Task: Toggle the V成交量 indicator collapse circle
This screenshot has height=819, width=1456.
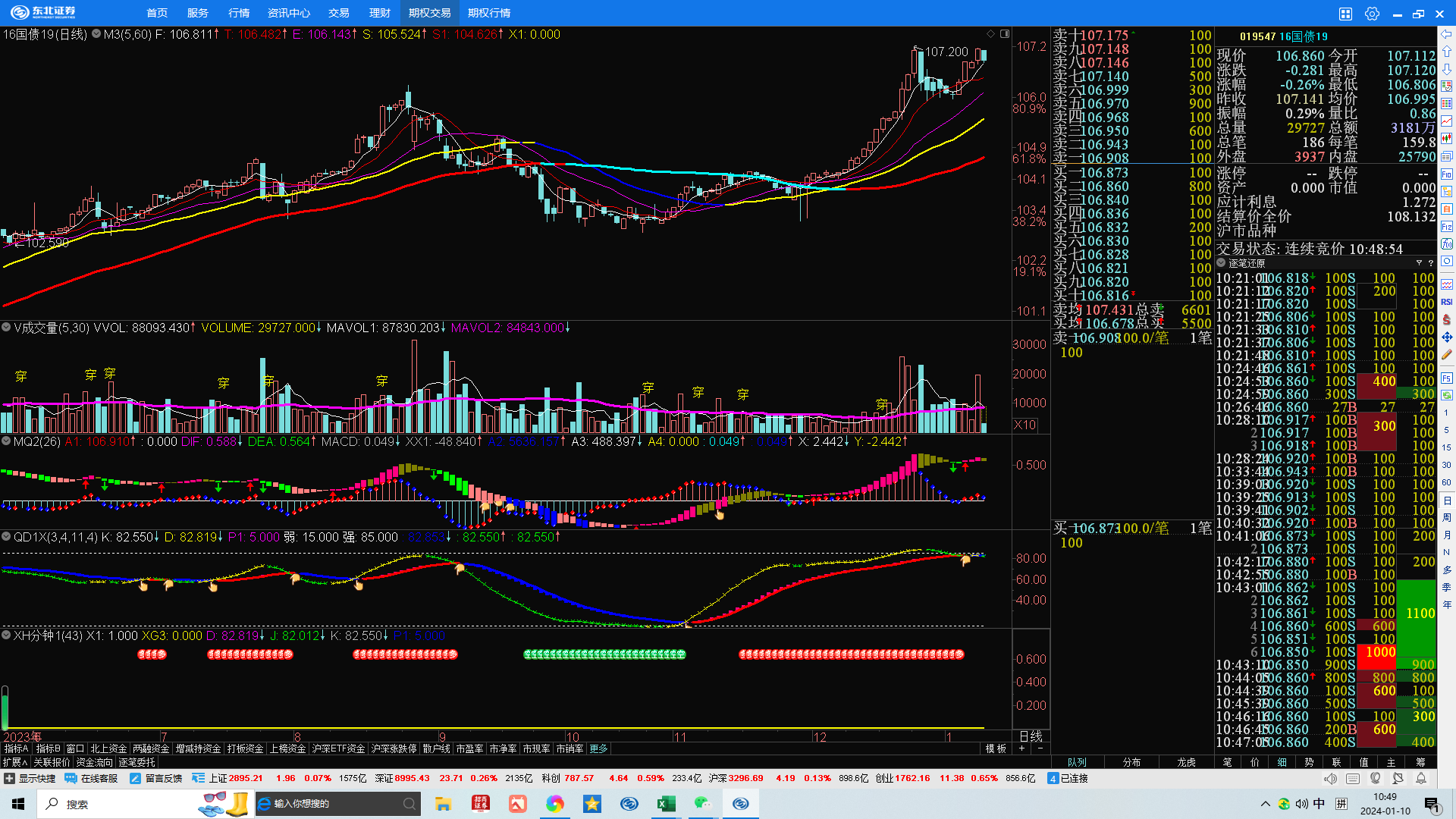Action: coord(6,328)
